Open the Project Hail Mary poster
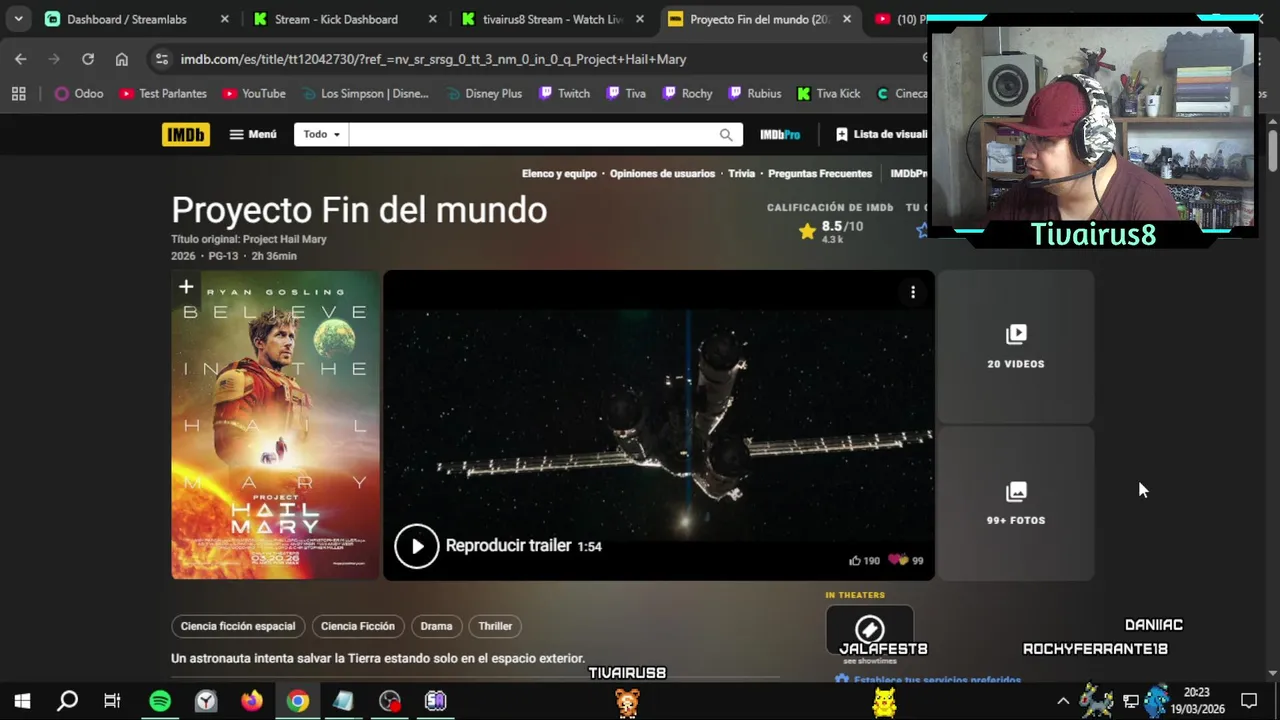This screenshot has height=720, width=1280. pyautogui.click(x=275, y=425)
